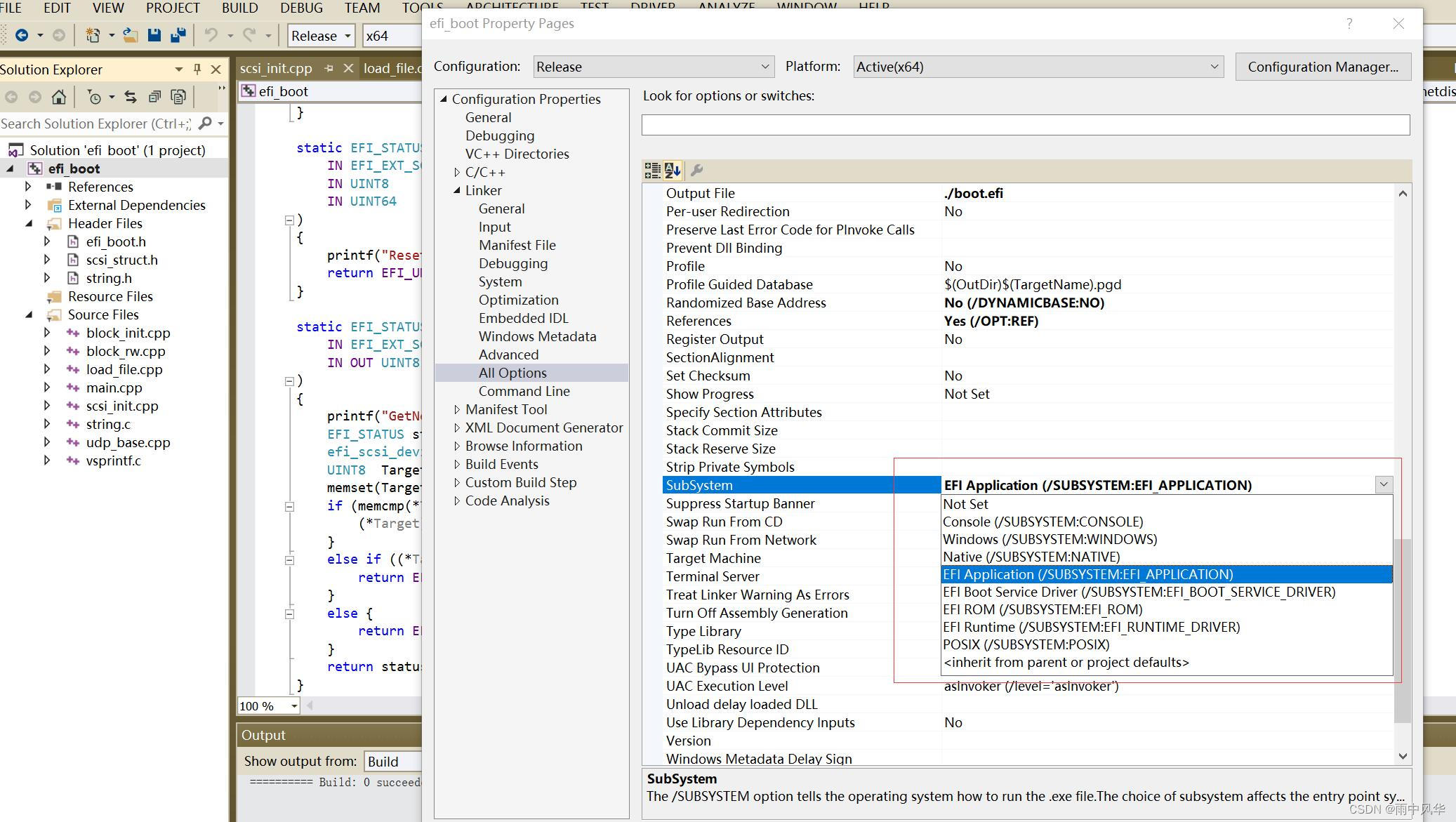Screen dimensions: 1456x822
Task: Click the Alphabetical sort icon in property grid
Action: (x=673, y=170)
